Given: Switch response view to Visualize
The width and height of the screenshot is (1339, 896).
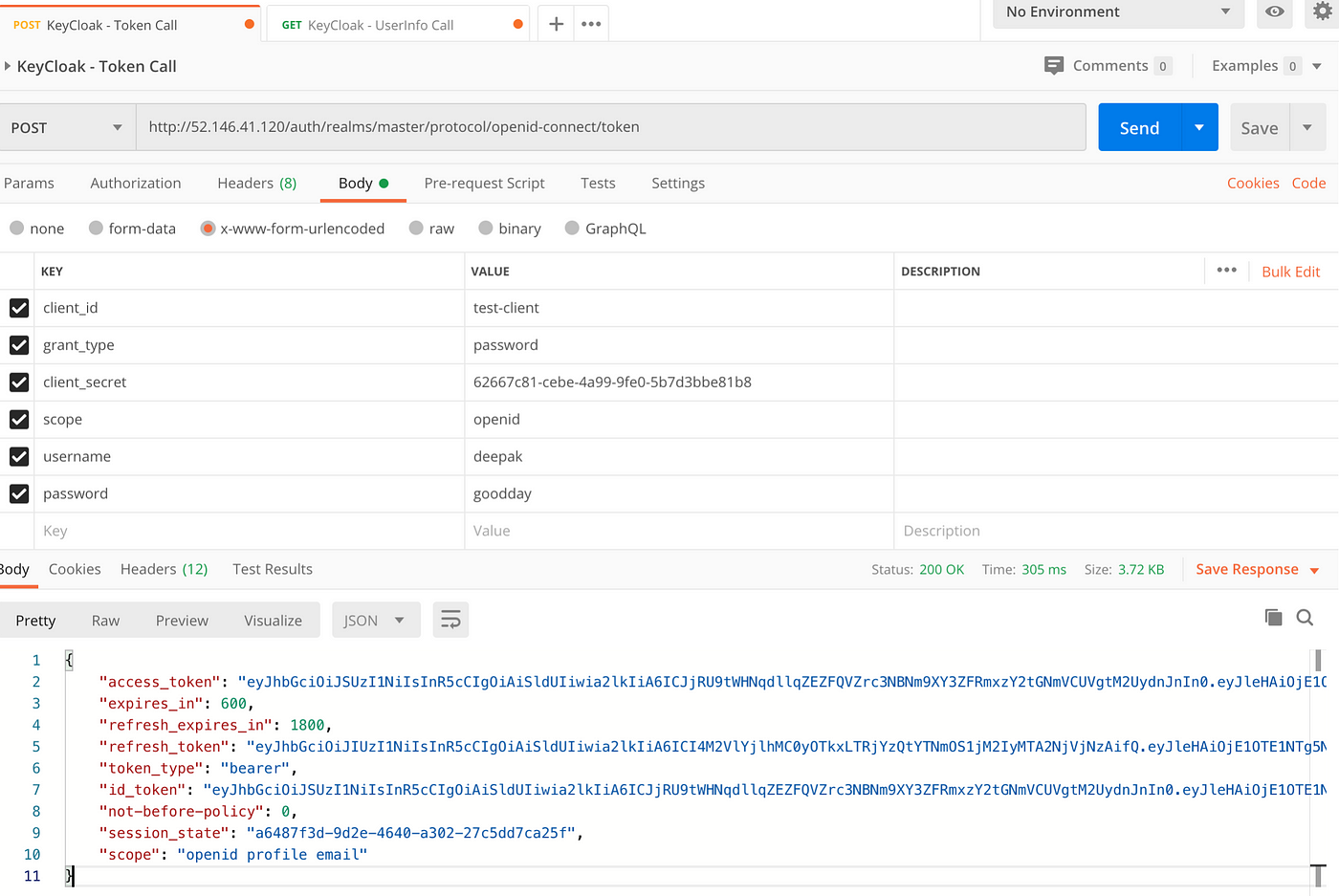Looking at the screenshot, I should click(x=273, y=621).
